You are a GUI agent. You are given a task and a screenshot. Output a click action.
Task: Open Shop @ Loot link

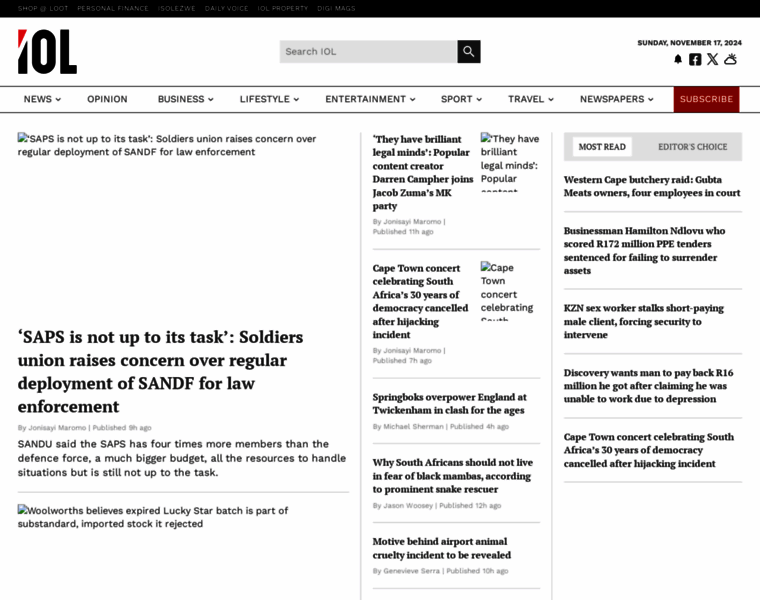coord(43,8)
